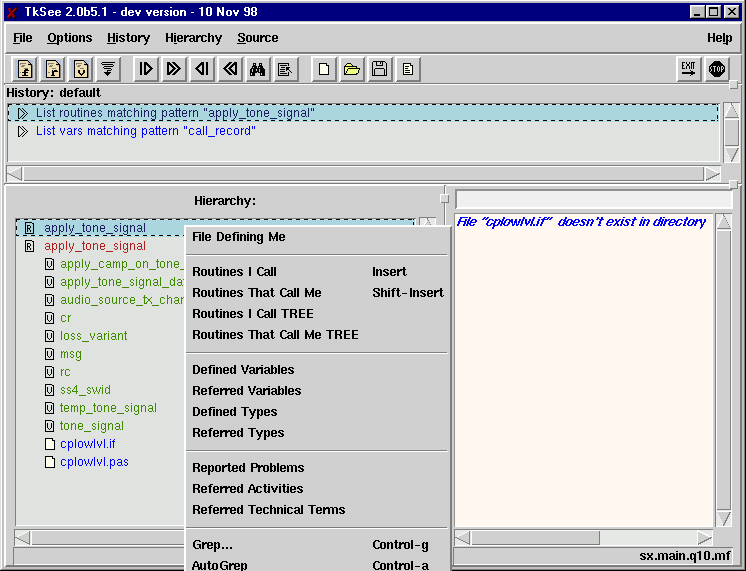Click the variable search toolbar icon marked 'v'

(x=80, y=69)
